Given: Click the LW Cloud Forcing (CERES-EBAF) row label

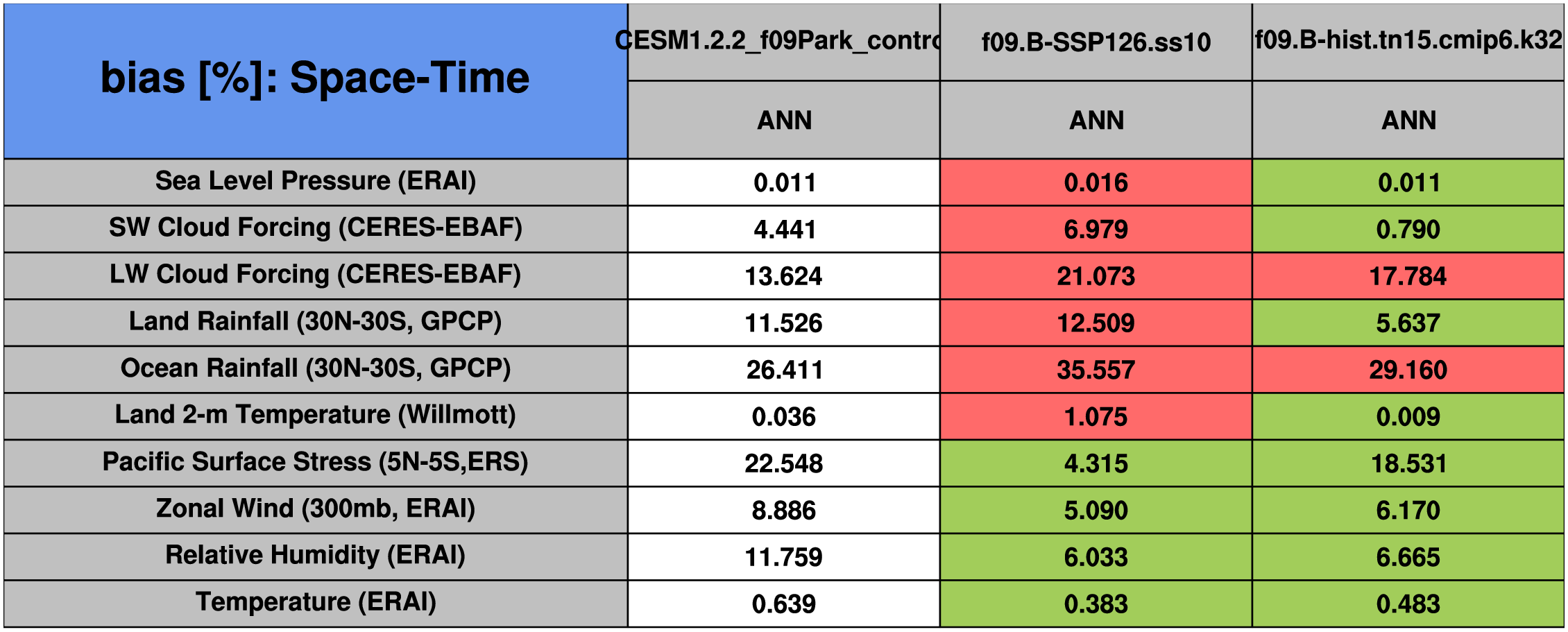Looking at the screenshot, I should coord(315,275).
